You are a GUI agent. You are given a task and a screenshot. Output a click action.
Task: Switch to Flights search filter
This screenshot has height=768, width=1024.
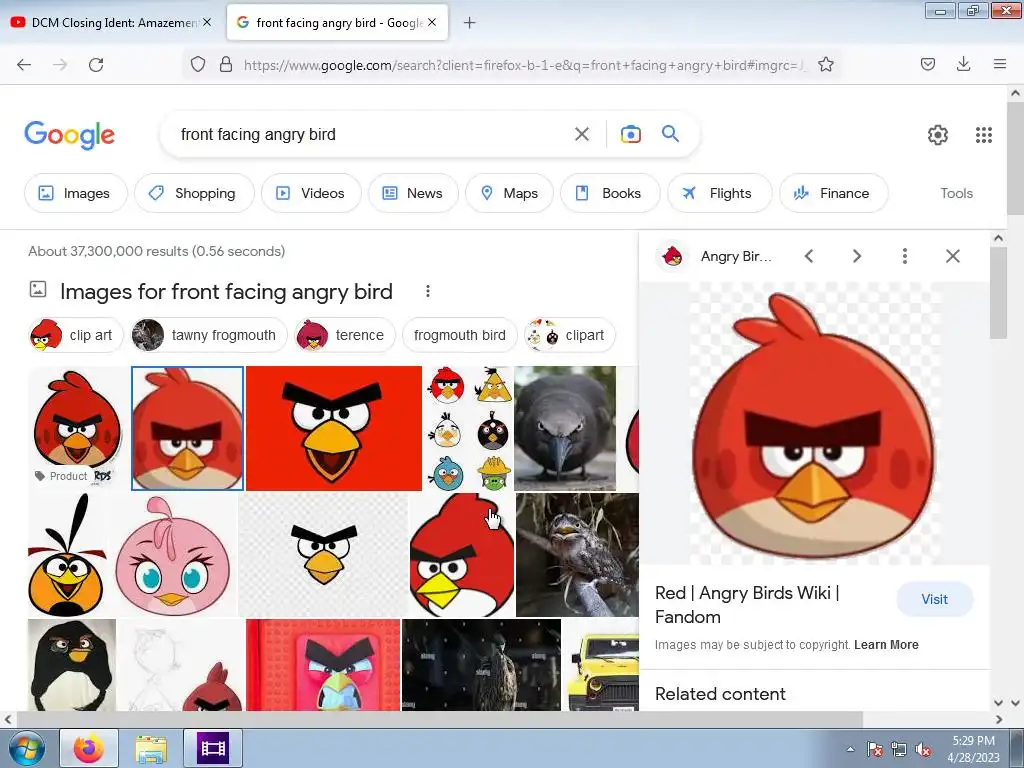tap(719, 193)
